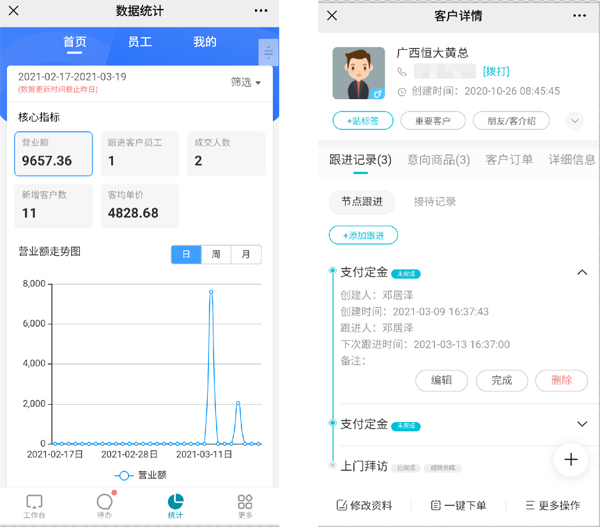Click the side handle icon near 我的 tab
Viewport: 600px width, 527px height.
tap(269, 52)
